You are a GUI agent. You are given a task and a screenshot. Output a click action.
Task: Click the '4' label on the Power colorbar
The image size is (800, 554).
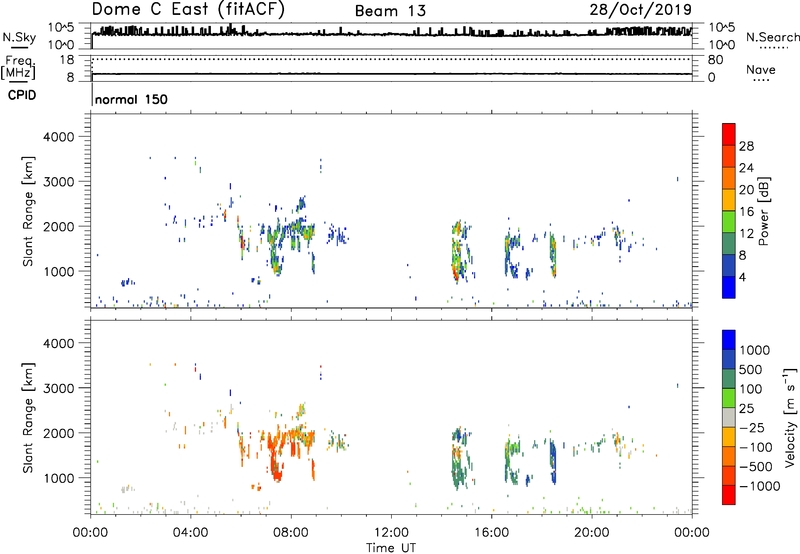tap(742, 277)
